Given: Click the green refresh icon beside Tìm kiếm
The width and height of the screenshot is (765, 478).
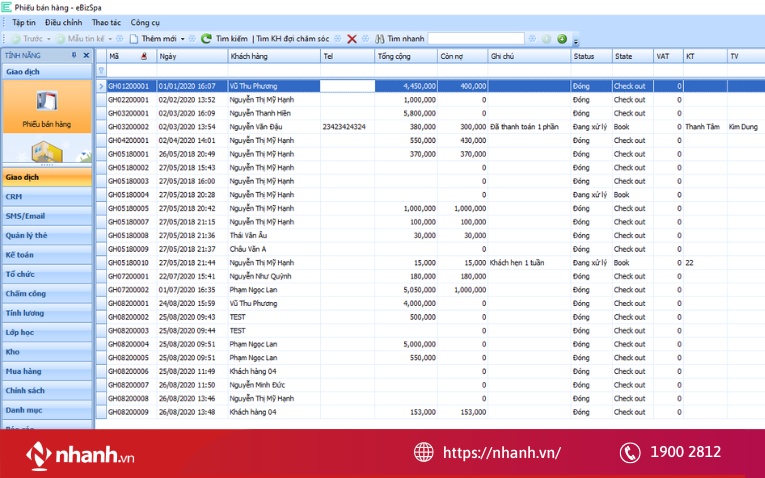Looking at the screenshot, I should click(206, 39).
